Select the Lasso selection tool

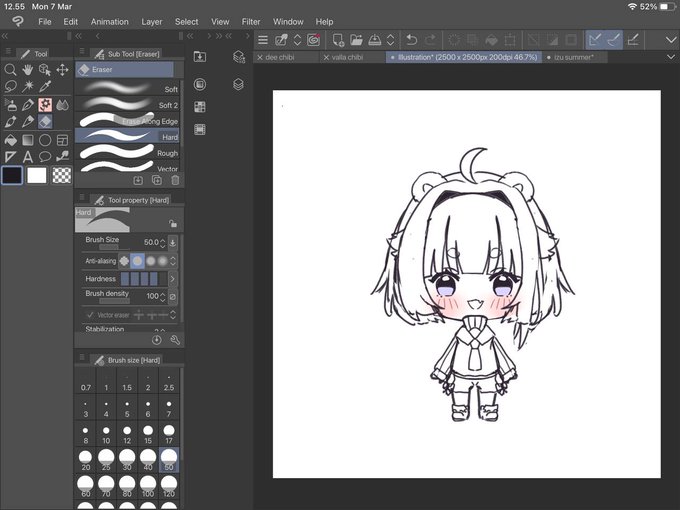pyautogui.click(x=10, y=86)
